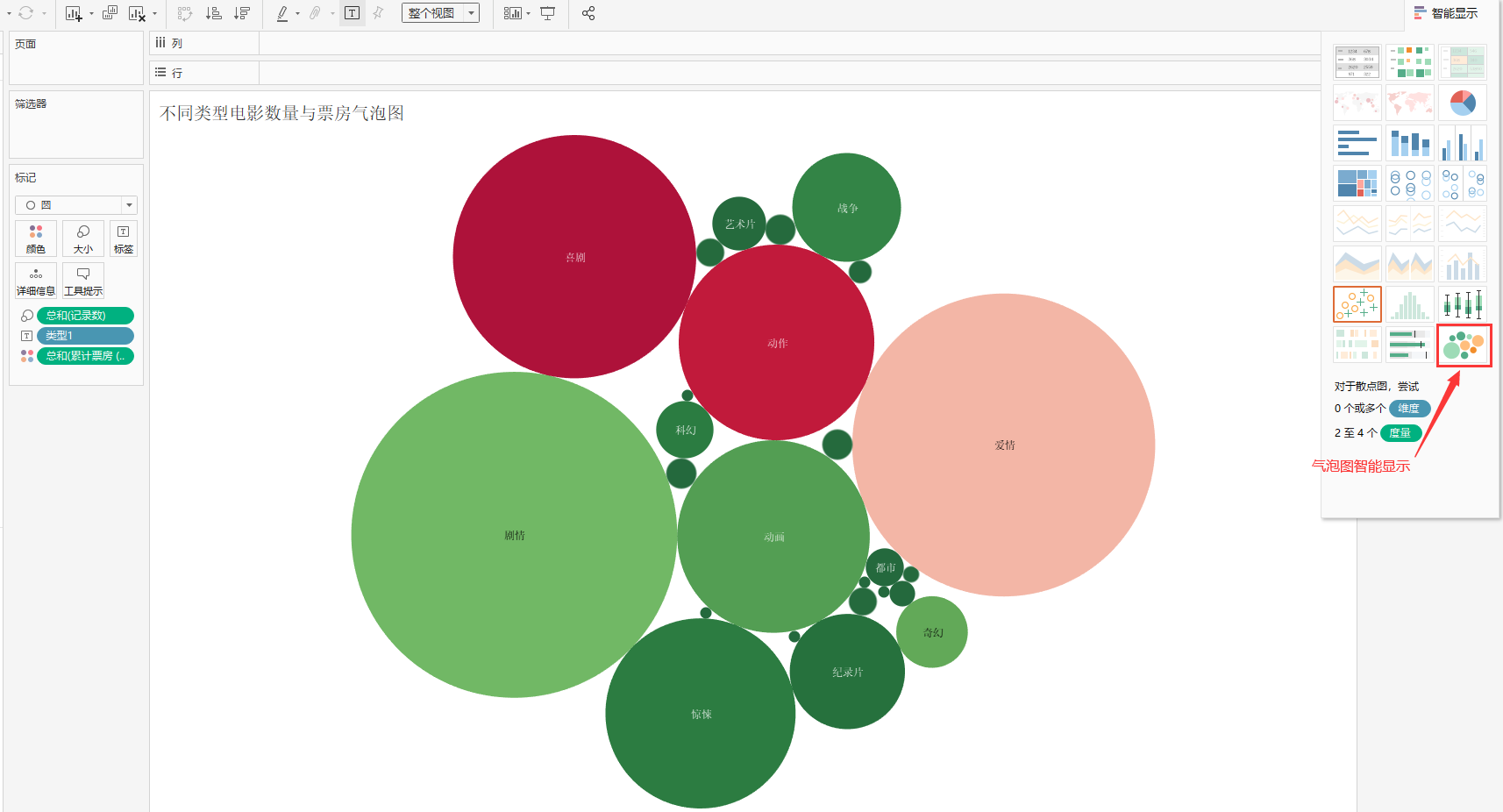Sort ascending using toolbar icon
1503x812 pixels.
click(x=213, y=13)
